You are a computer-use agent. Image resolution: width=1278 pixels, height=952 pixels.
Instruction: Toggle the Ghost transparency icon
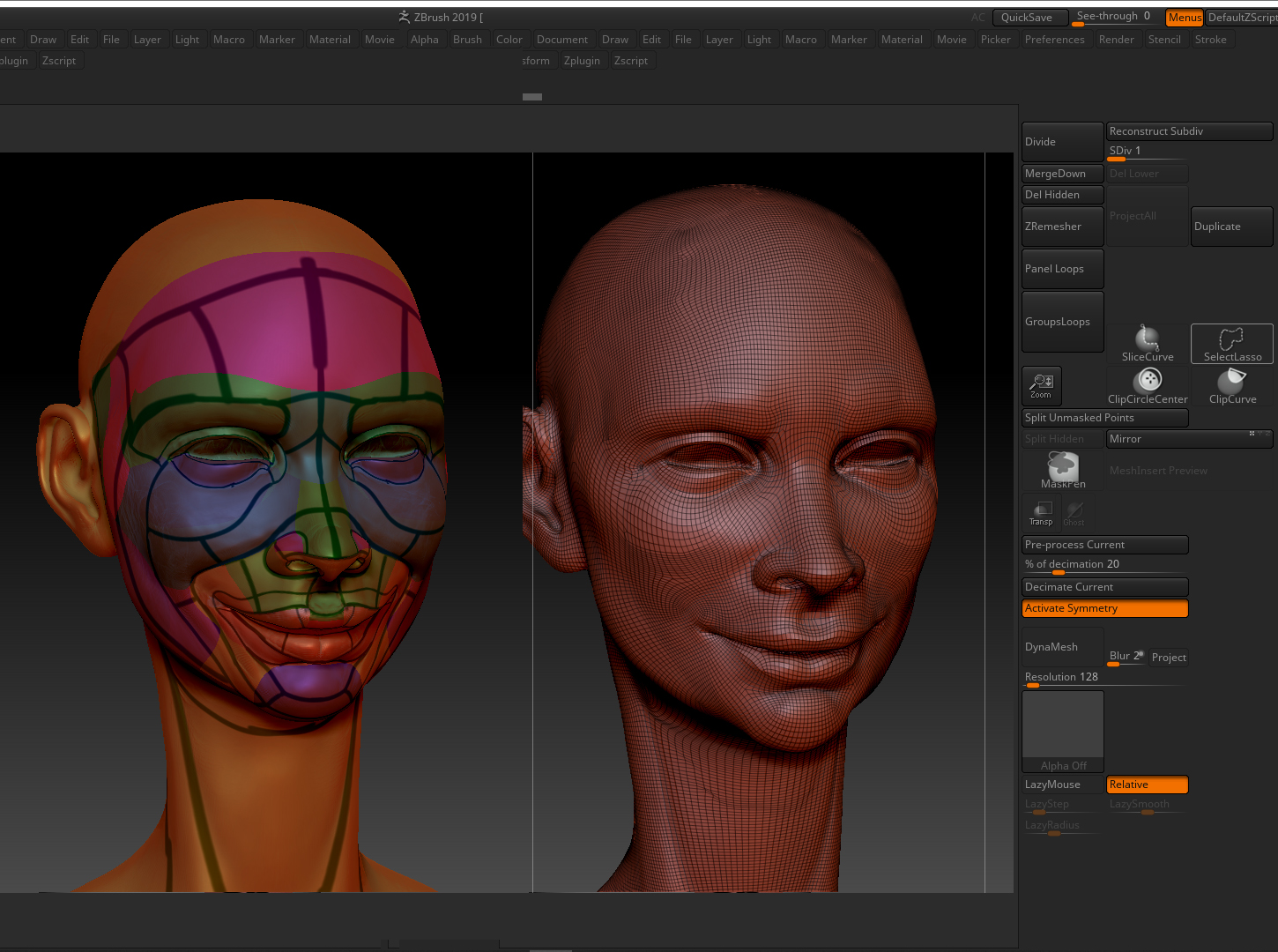click(x=1074, y=512)
